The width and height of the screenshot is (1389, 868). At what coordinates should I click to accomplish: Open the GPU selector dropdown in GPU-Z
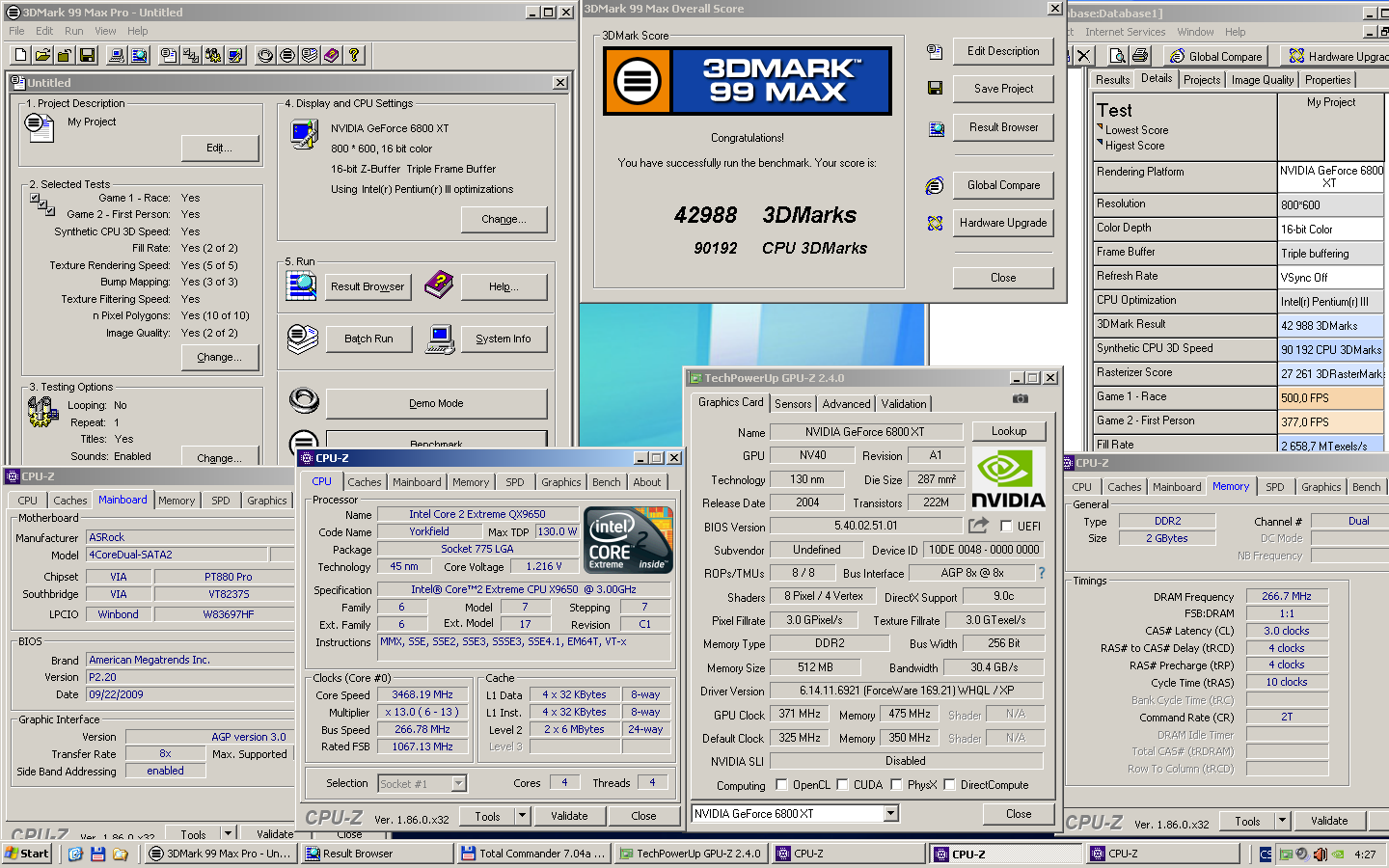click(891, 814)
